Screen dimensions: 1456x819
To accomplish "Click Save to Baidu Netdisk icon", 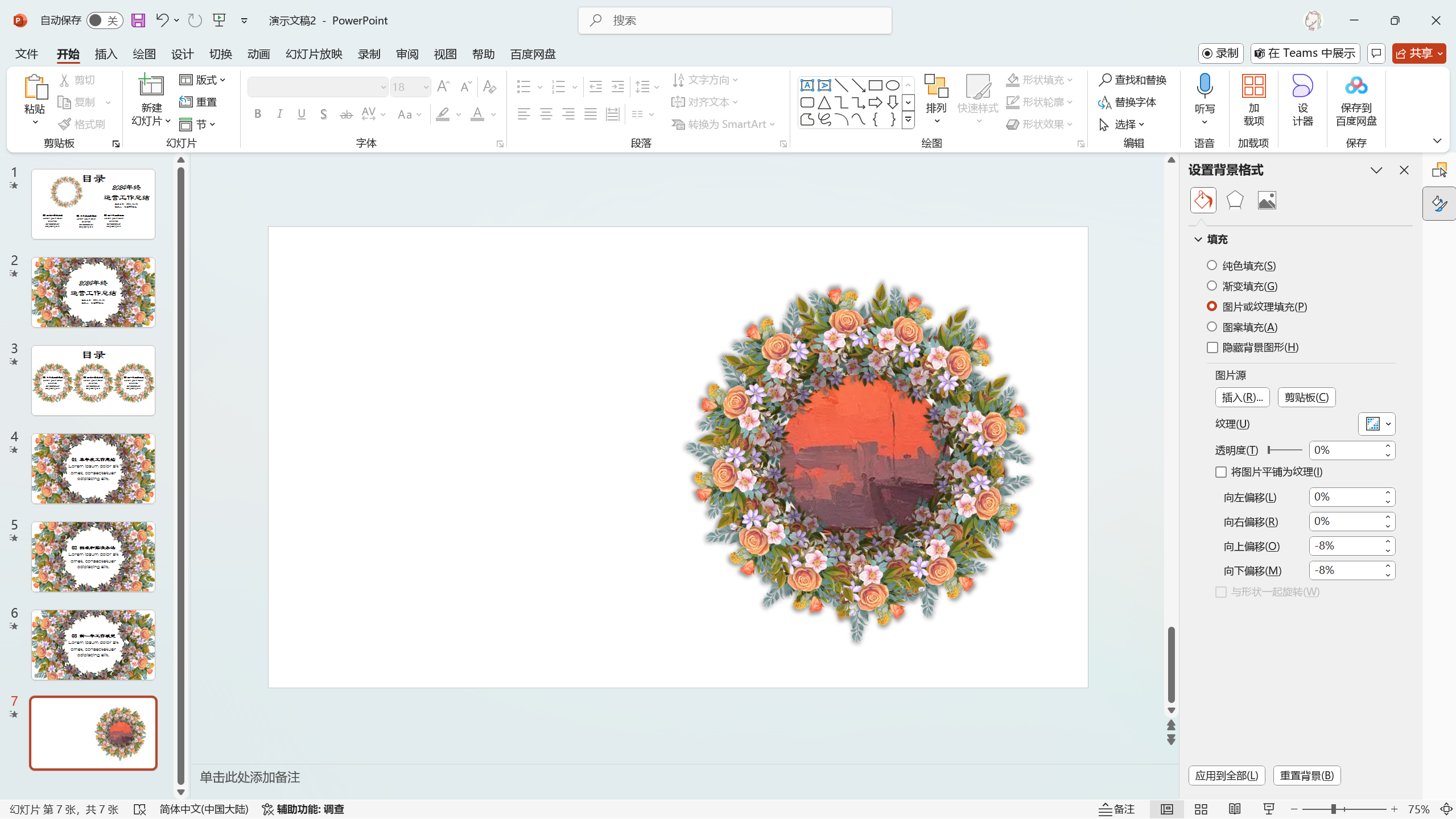I will point(1356,85).
